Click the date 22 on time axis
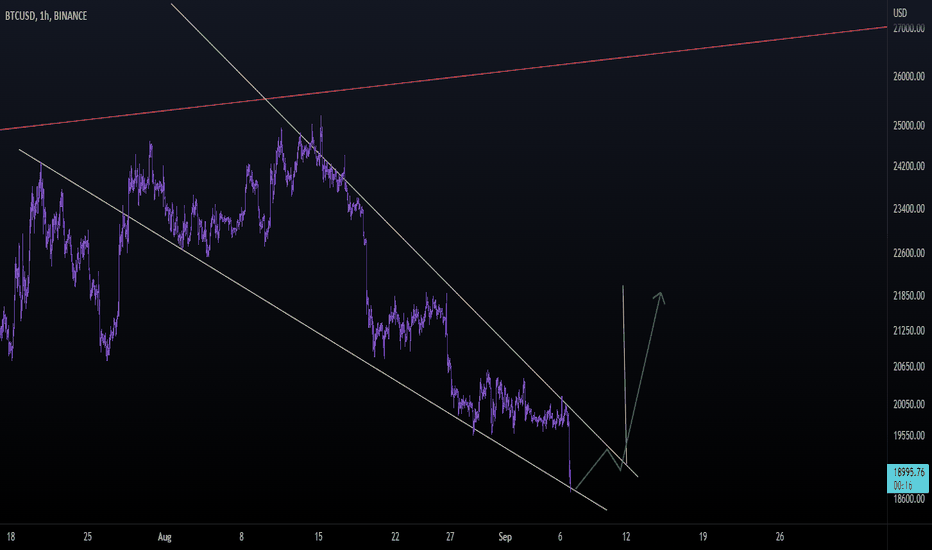The image size is (932, 550). [x=395, y=537]
